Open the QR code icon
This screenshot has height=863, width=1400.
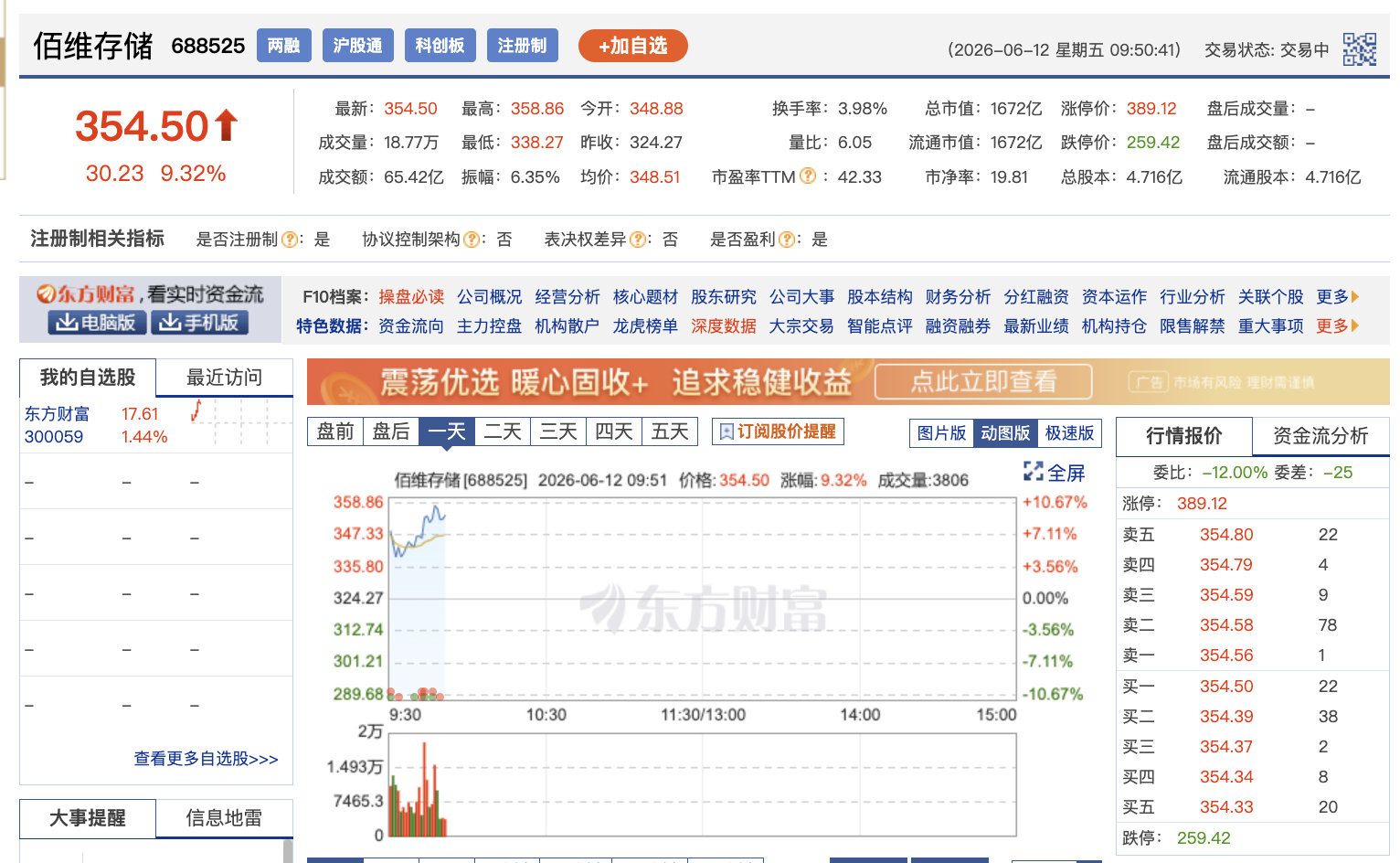[x=1359, y=49]
